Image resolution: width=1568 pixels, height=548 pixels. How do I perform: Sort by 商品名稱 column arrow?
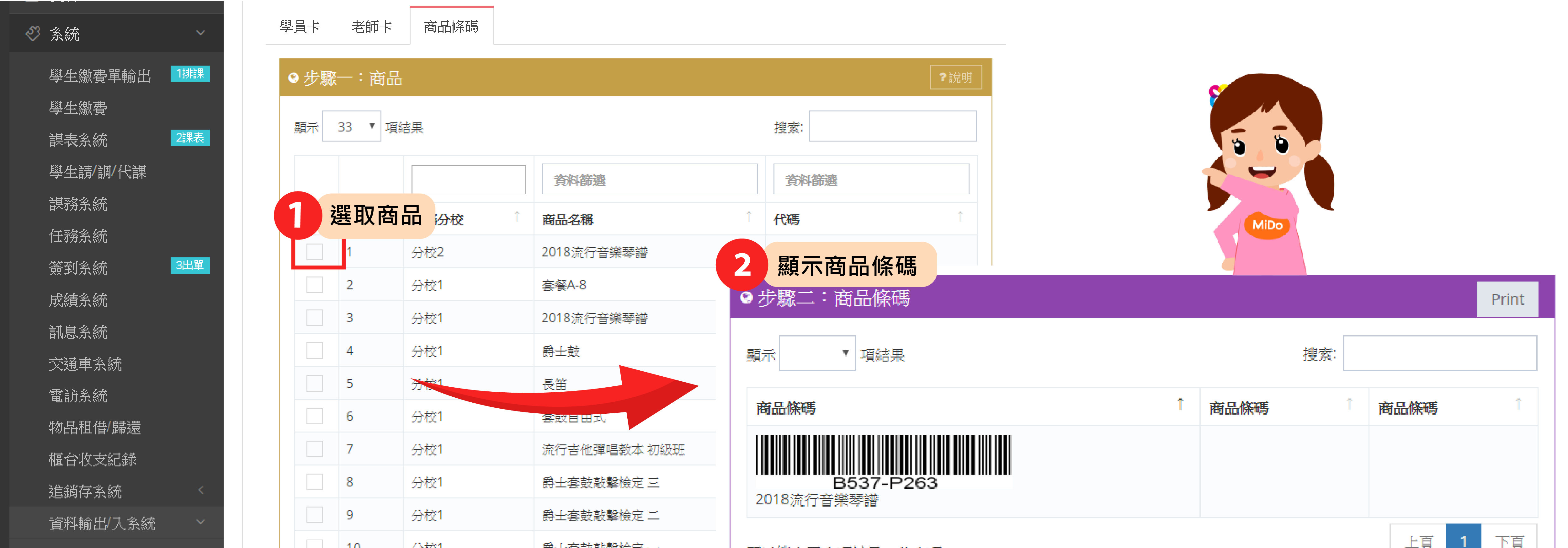[749, 217]
